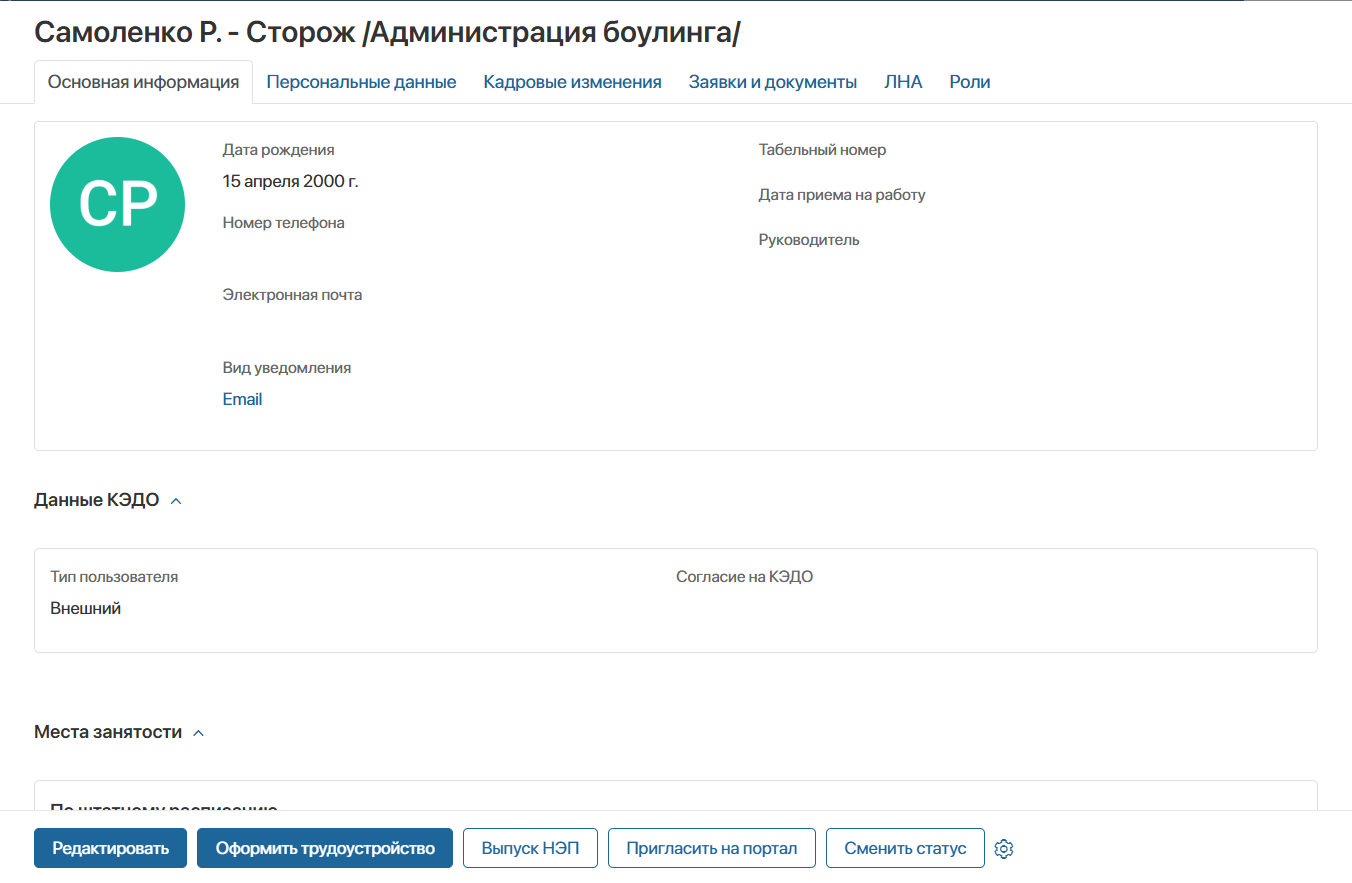
Task: Click Оформить трудоустройство button
Action: click(325, 848)
